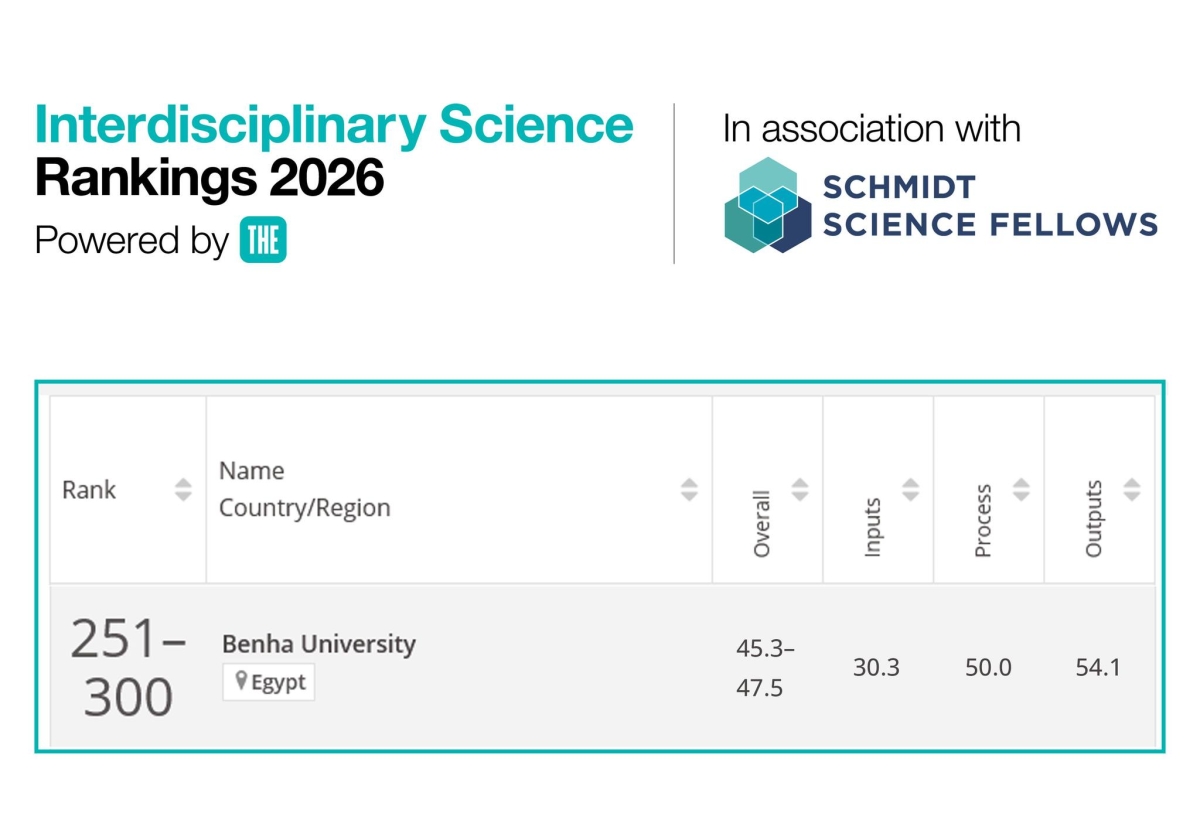Open the Benha University profile link

(318, 644)
